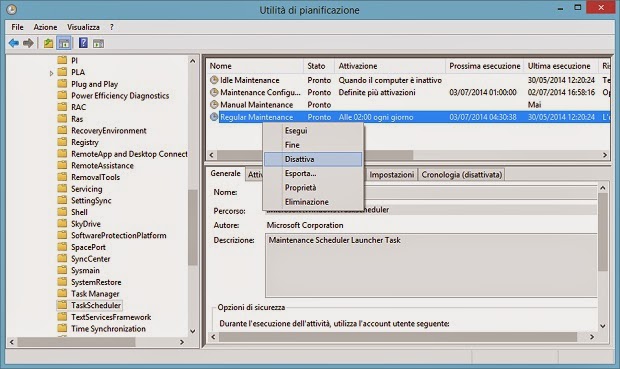Select the Power Efficiency Diagnostics folder
This screenshot has height=369, width=620.
point(120,95)
